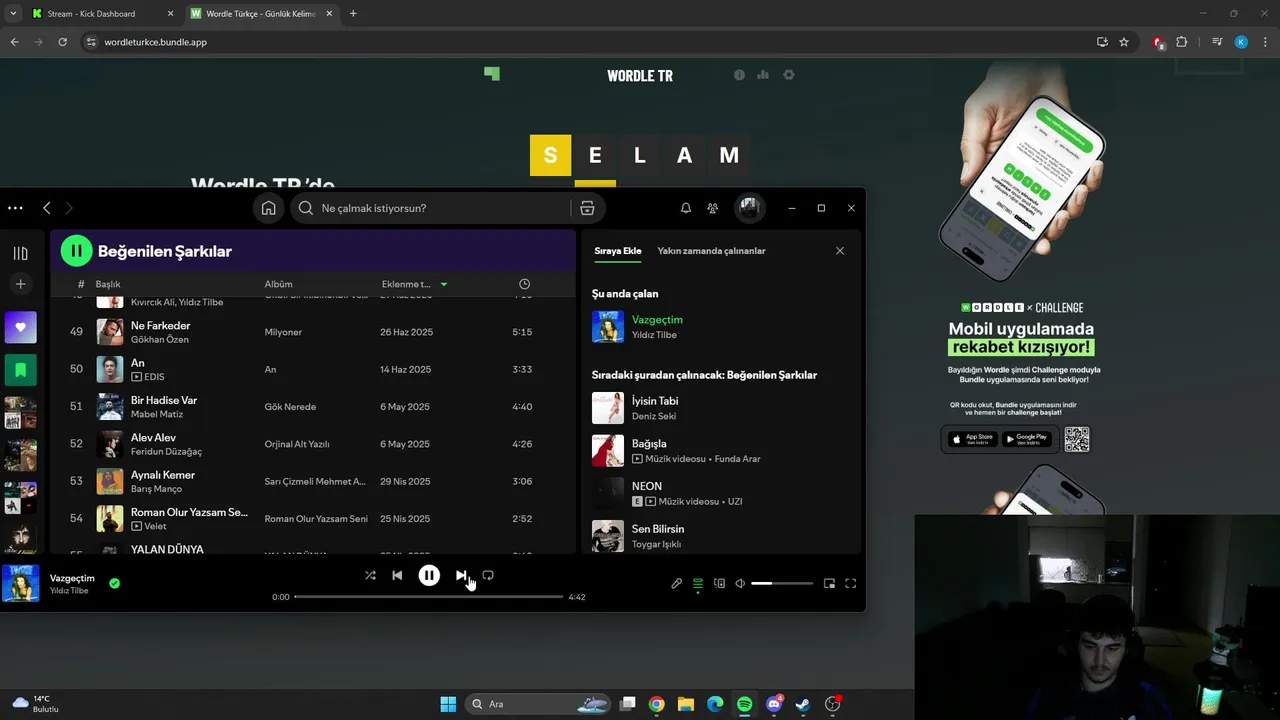Adjust Spotify volume slider

tap(782, 583)
